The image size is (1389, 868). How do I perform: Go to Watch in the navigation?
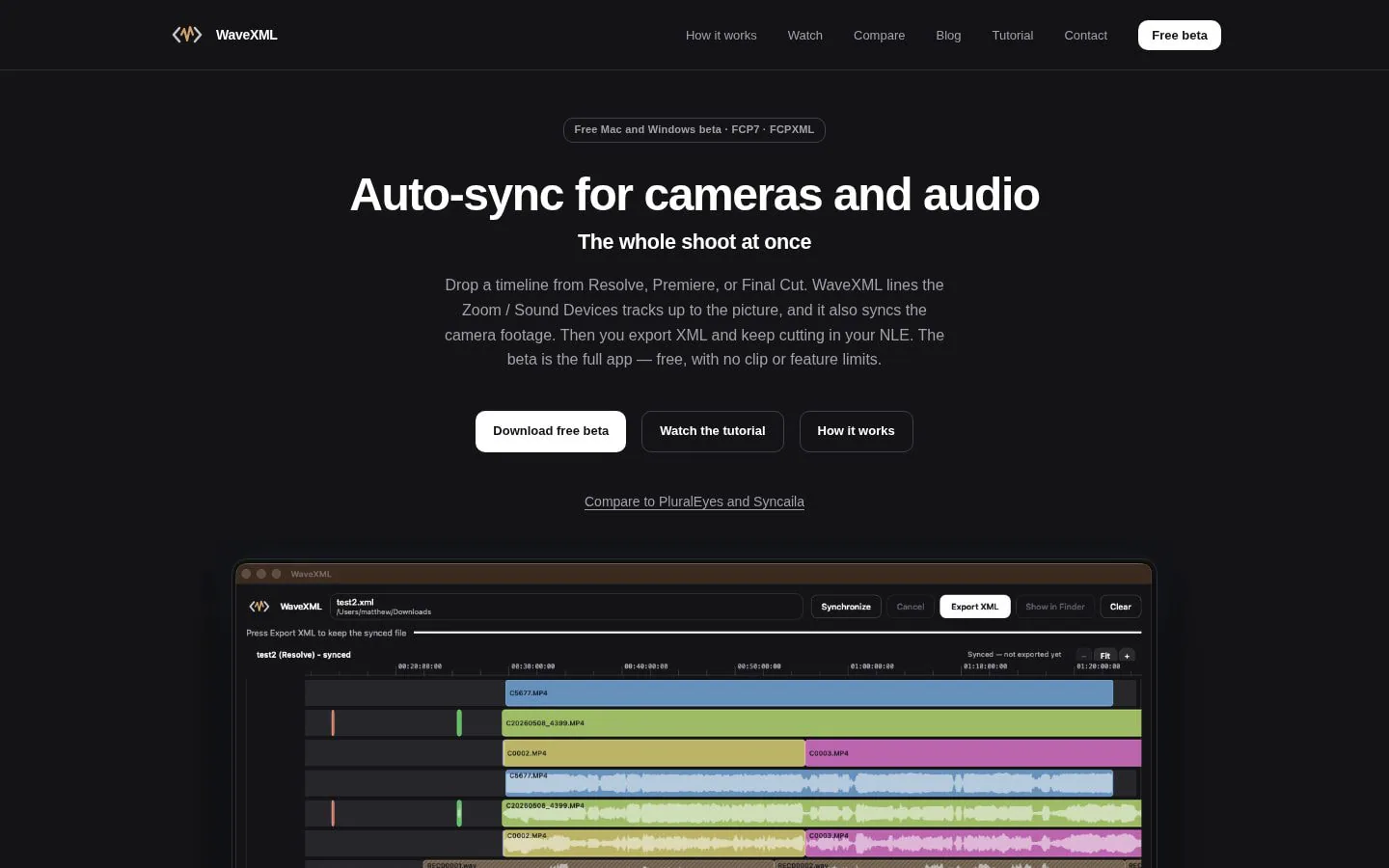pyautogui.click(x=805, y=35)
